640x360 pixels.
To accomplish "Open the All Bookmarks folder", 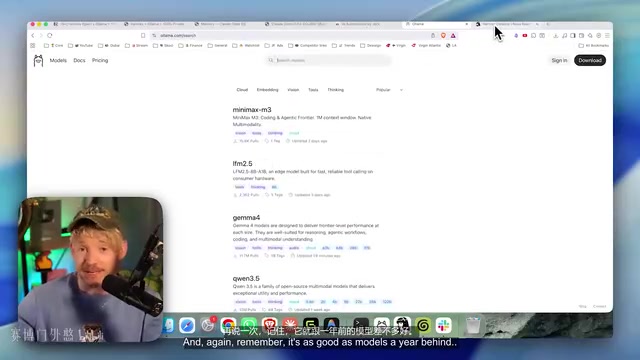I will click(593, 45).
